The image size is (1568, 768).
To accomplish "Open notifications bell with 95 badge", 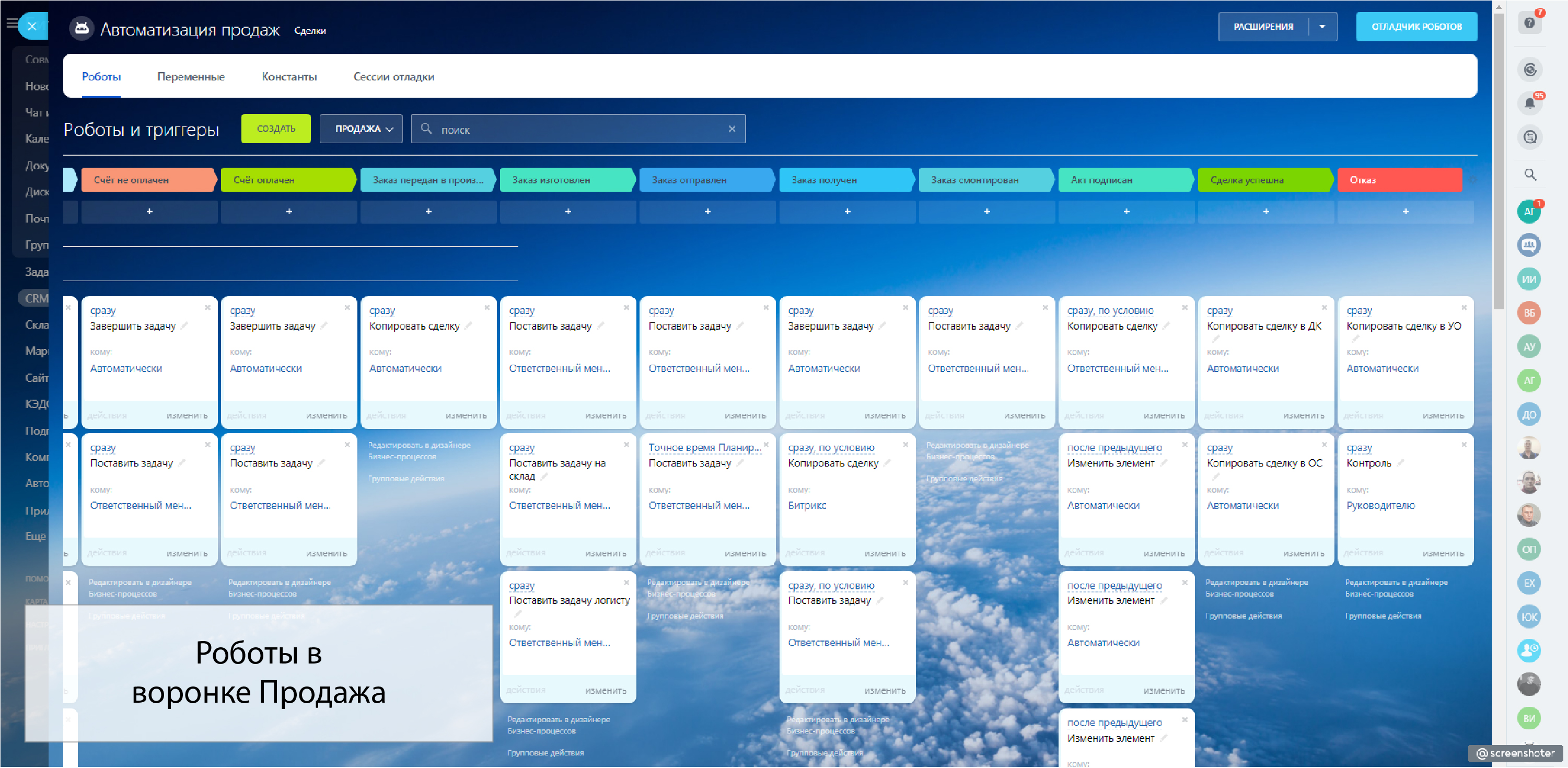I will click(1529, 103).
